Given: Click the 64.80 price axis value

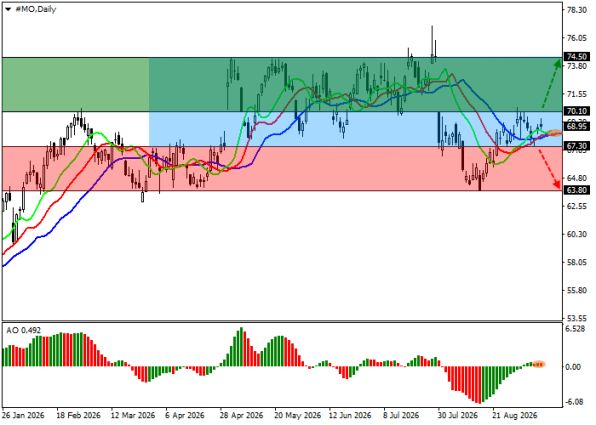Looking at the screenshot, I should coord(577,178).
